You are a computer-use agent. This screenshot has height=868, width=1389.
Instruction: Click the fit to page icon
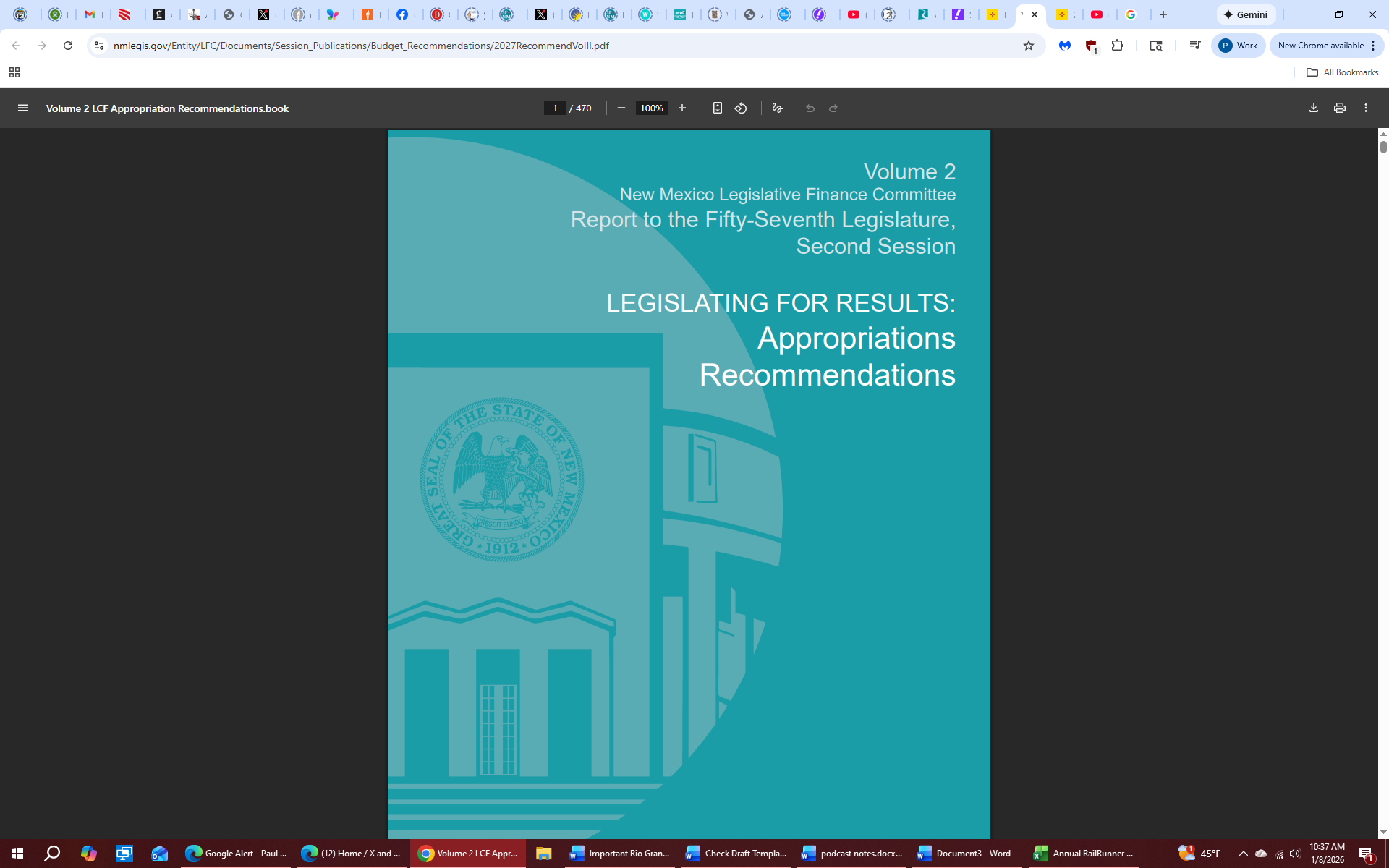[x=717, y=108]
